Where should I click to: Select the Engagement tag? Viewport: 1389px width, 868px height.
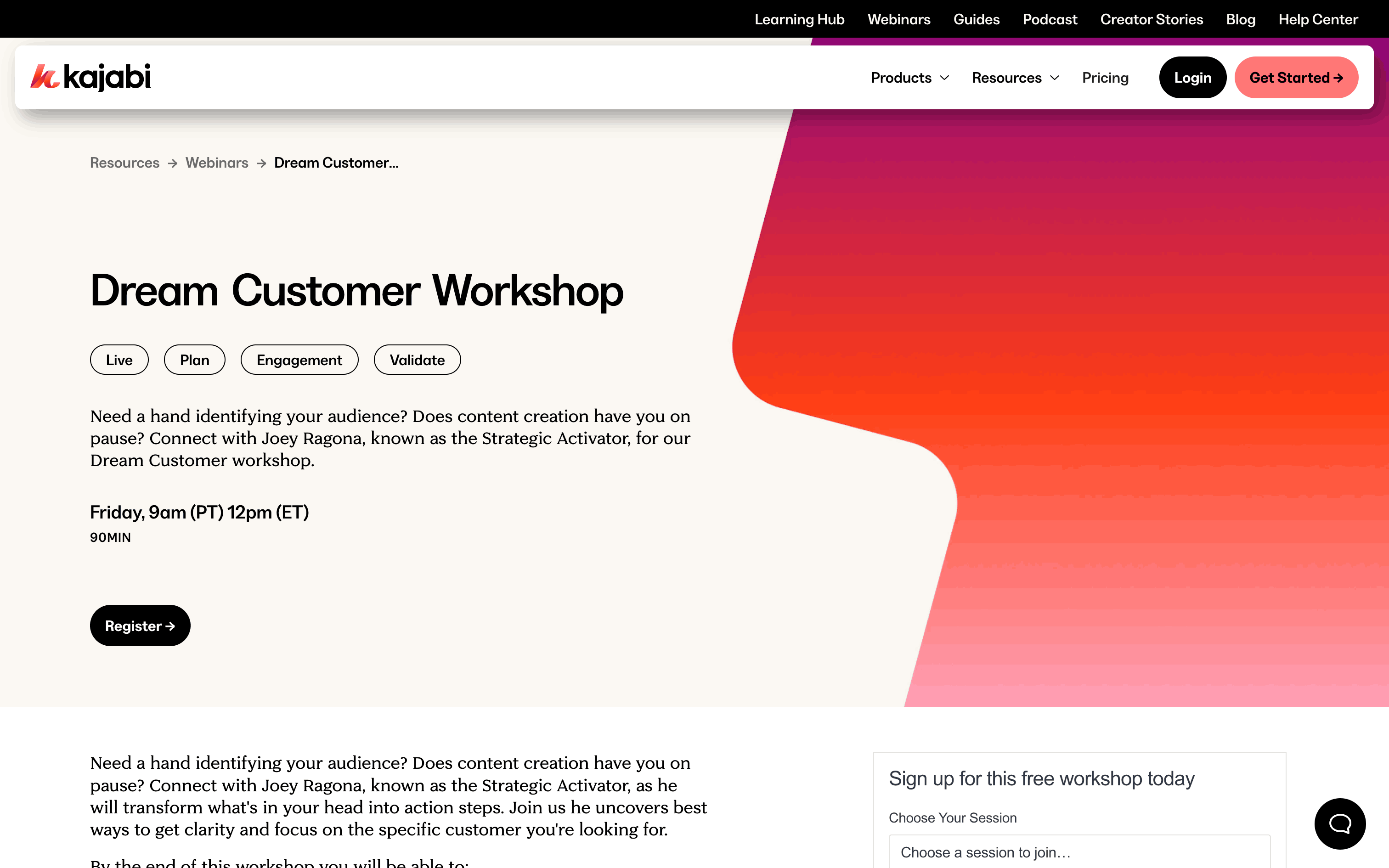click(299, 360)
